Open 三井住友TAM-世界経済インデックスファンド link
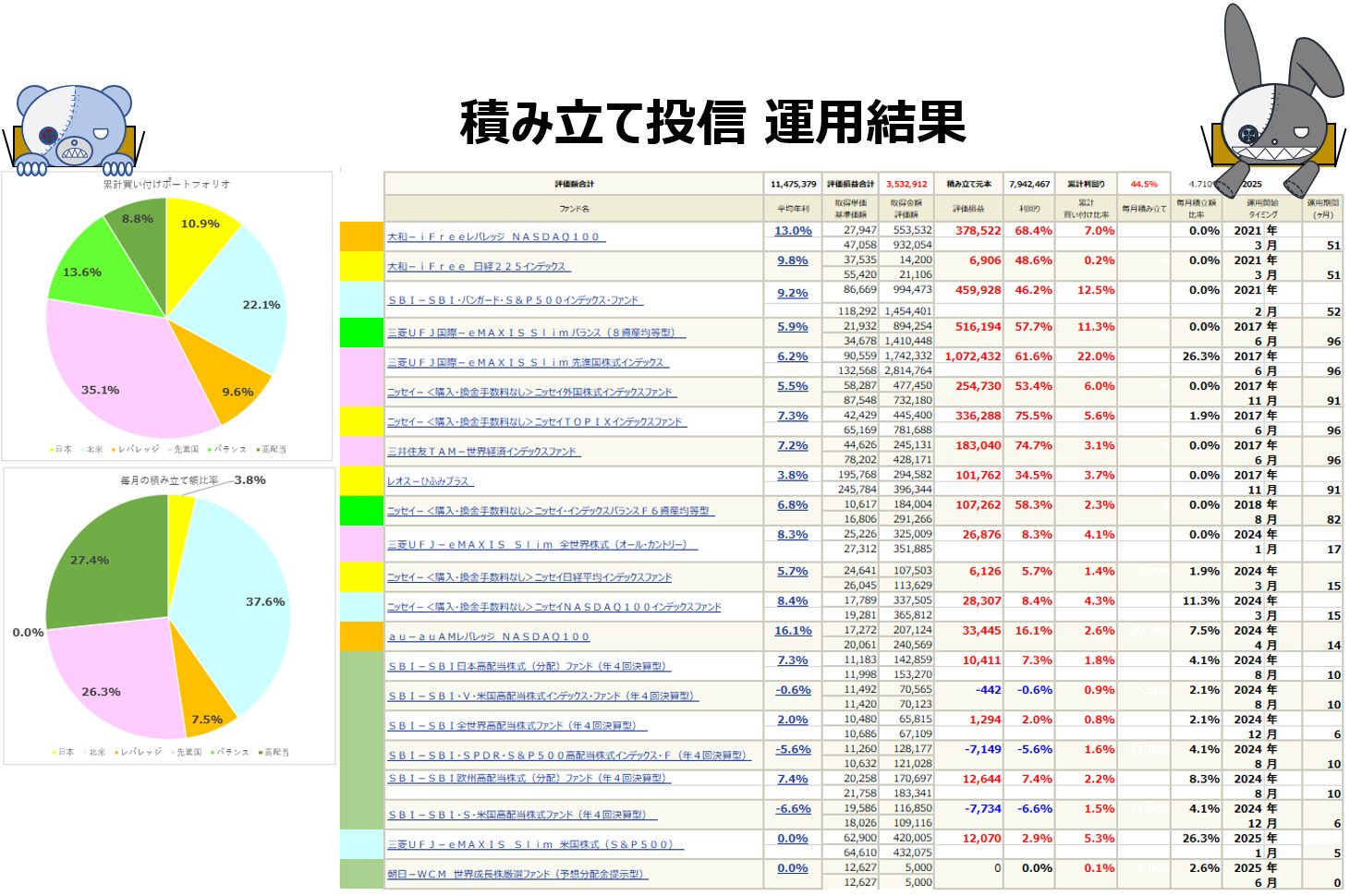 coord(483,452)
